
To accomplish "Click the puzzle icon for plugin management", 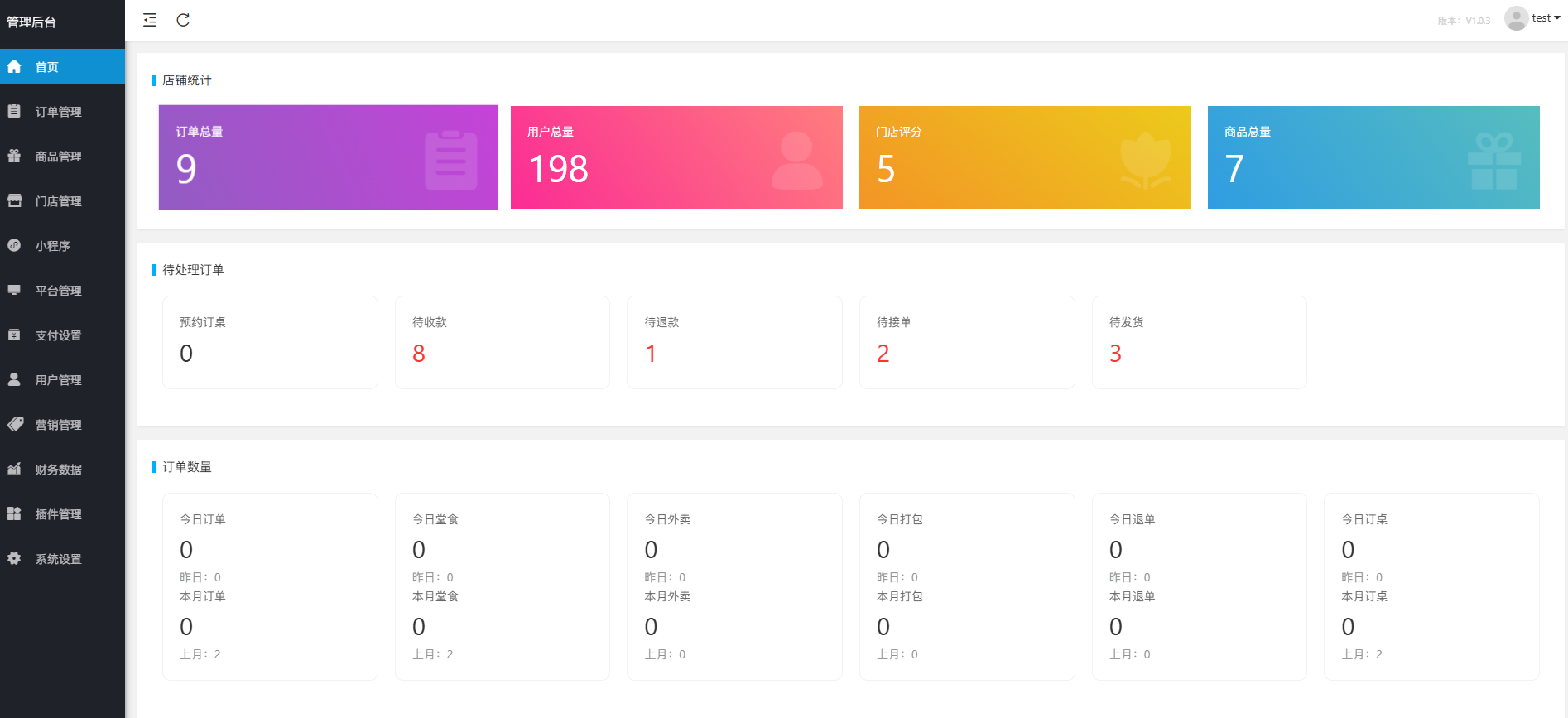I will click(x=15, y=513).
